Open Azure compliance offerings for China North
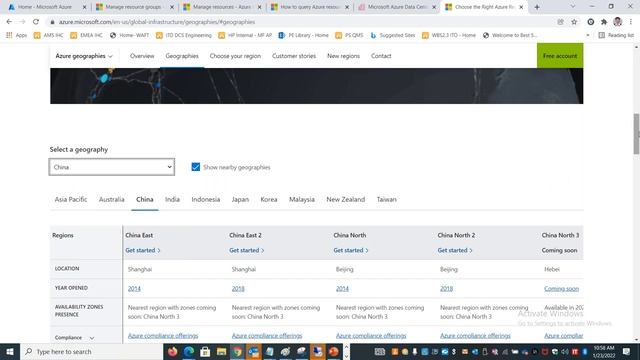The height and width of the screenshot is (360, 640). click(x=371, y=336)
